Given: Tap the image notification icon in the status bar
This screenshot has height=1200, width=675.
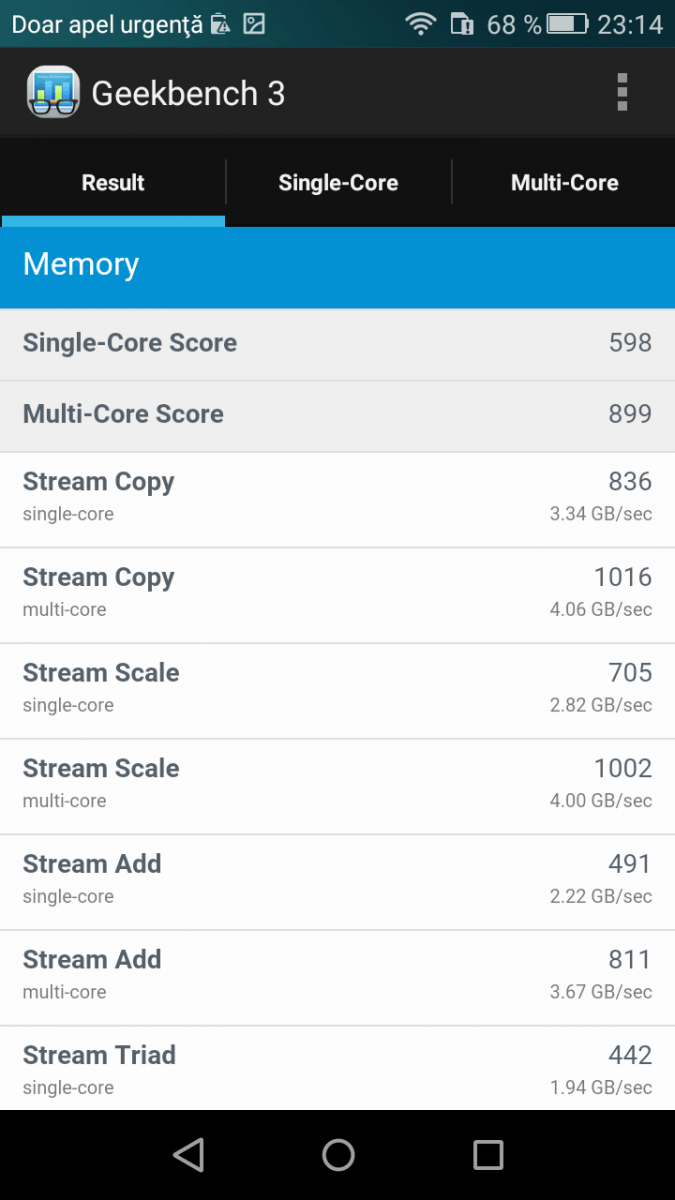Looking at the screenshot, I should click(x=255, y=23).
